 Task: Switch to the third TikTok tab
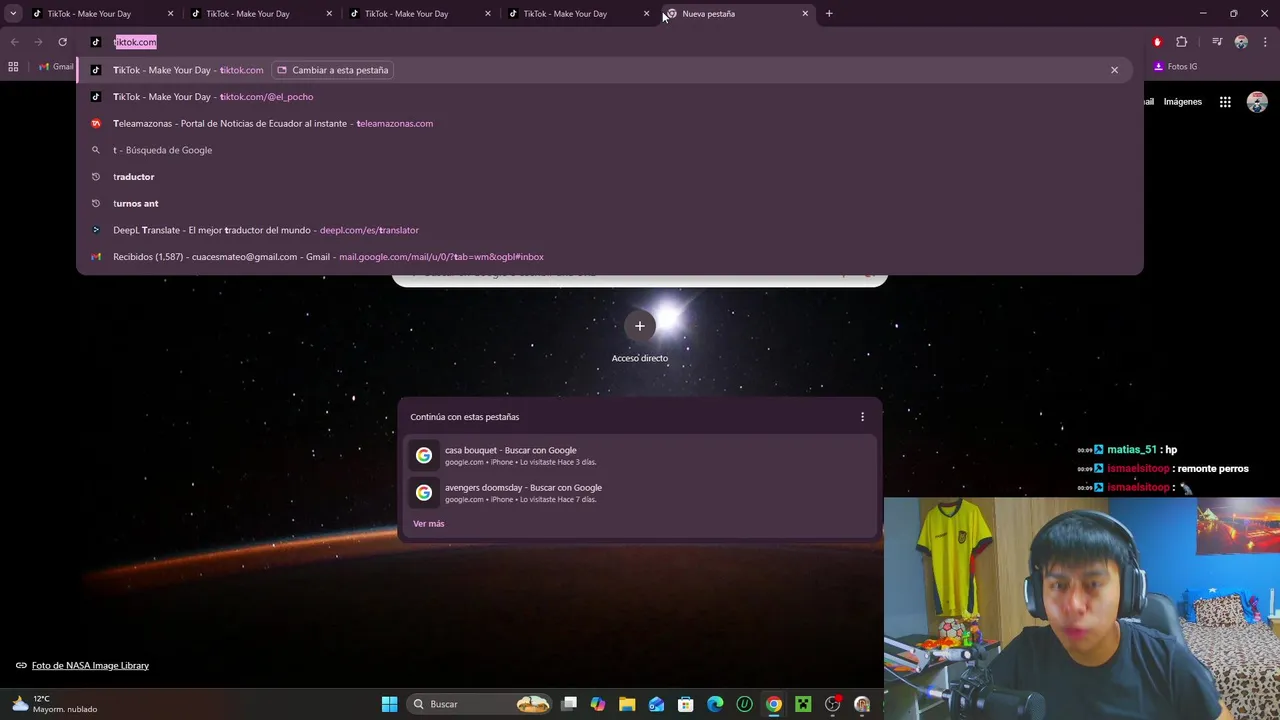418,14
